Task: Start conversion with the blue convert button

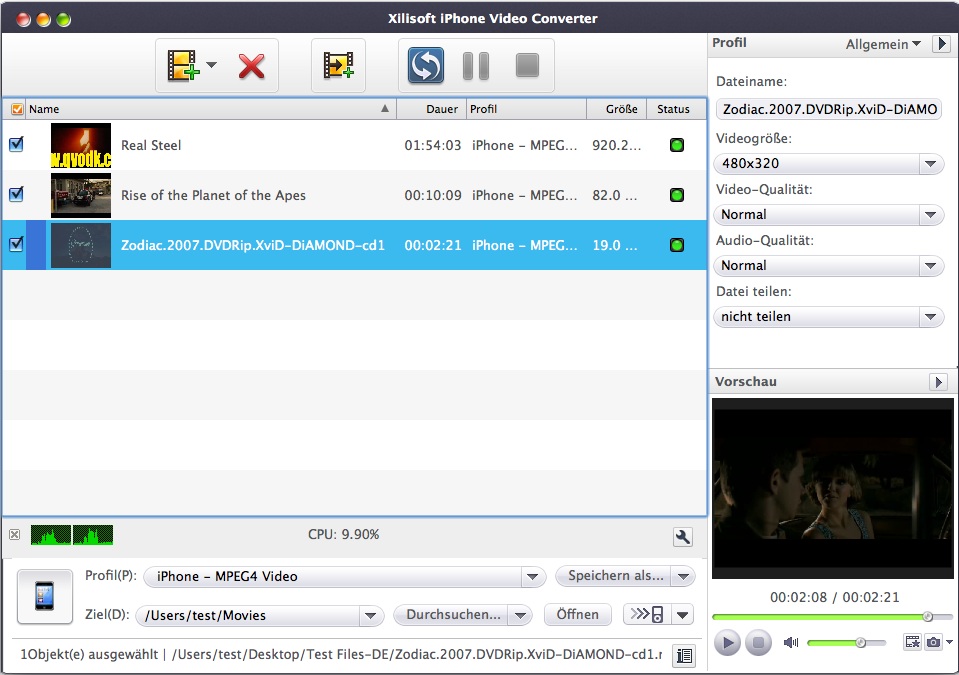Action: click(x=426, y=65)
